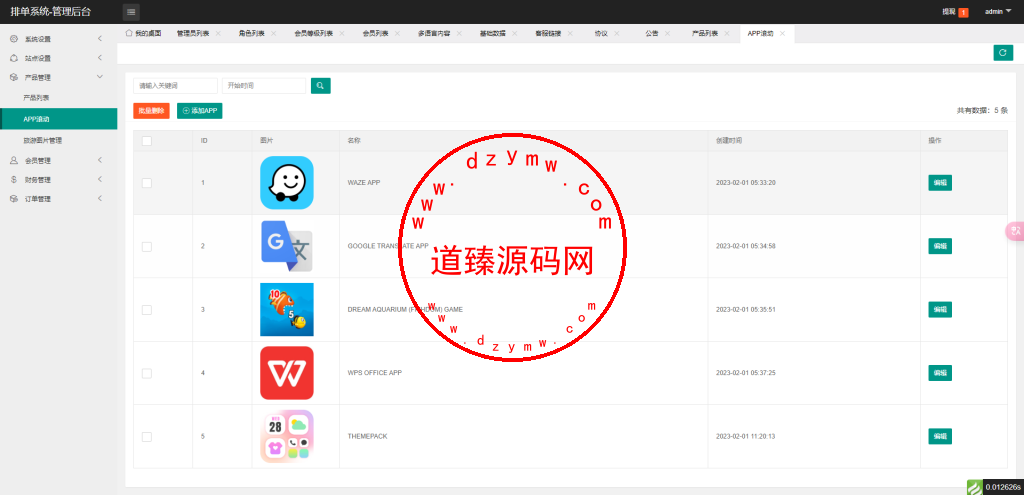Viewport: 1024px width, 495px height.
Task: Check the box for WPS OFFICE APP row
Action: [147, 373]
